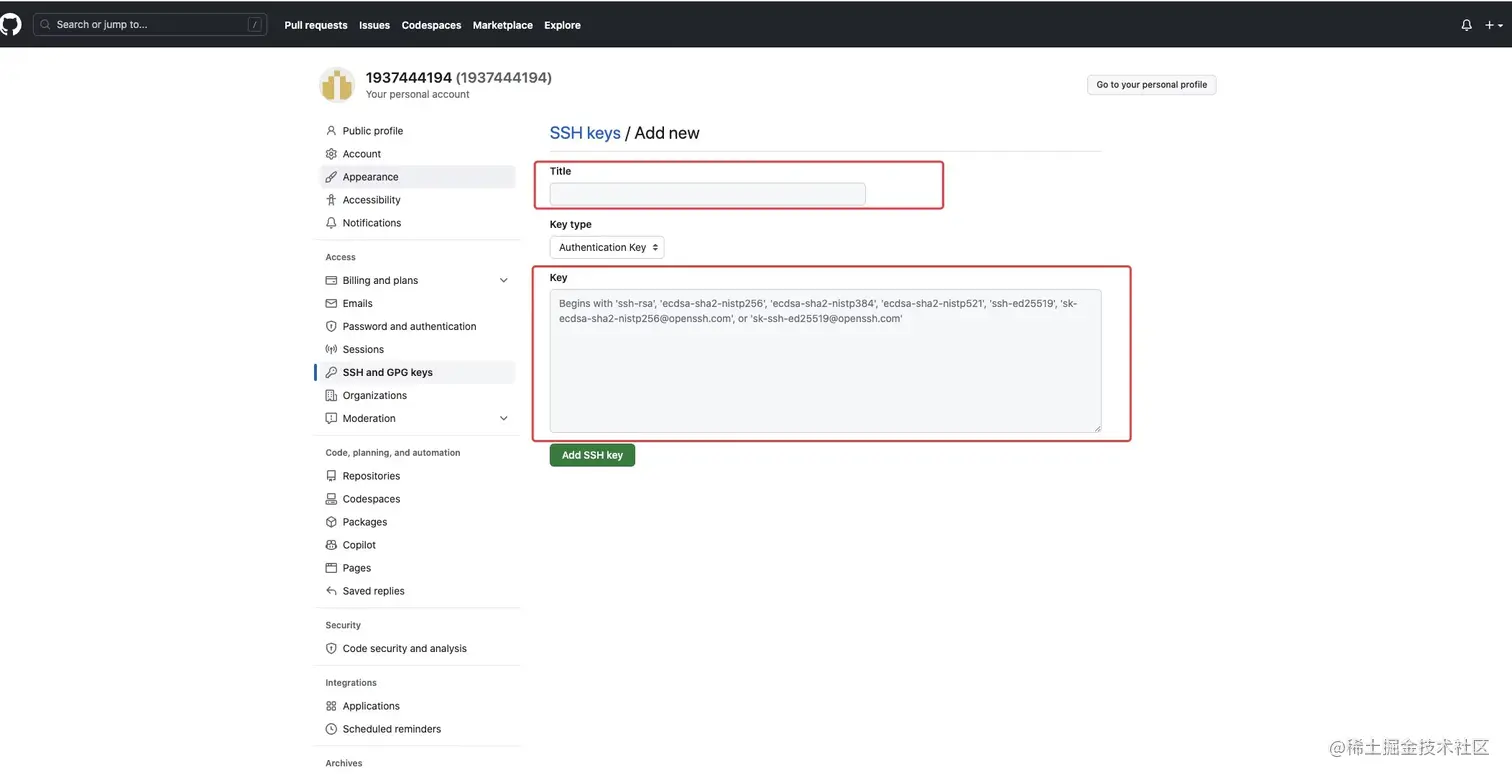This screenshot has width=1512, height=780.
Task: Select Appearance in sidebar
Action: 417,177
